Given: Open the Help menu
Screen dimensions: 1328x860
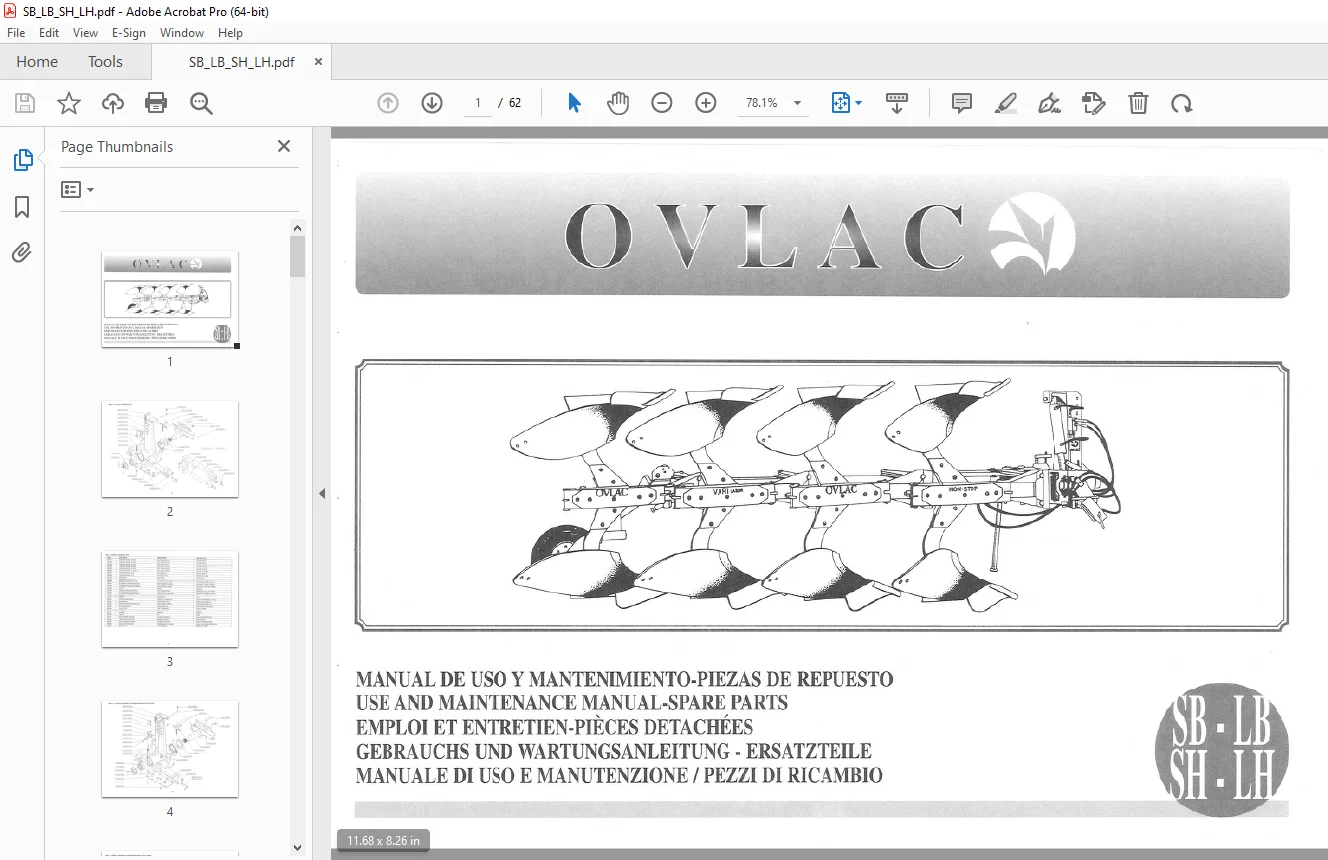Looking at the screenshot, I should [x=230, y=33].
